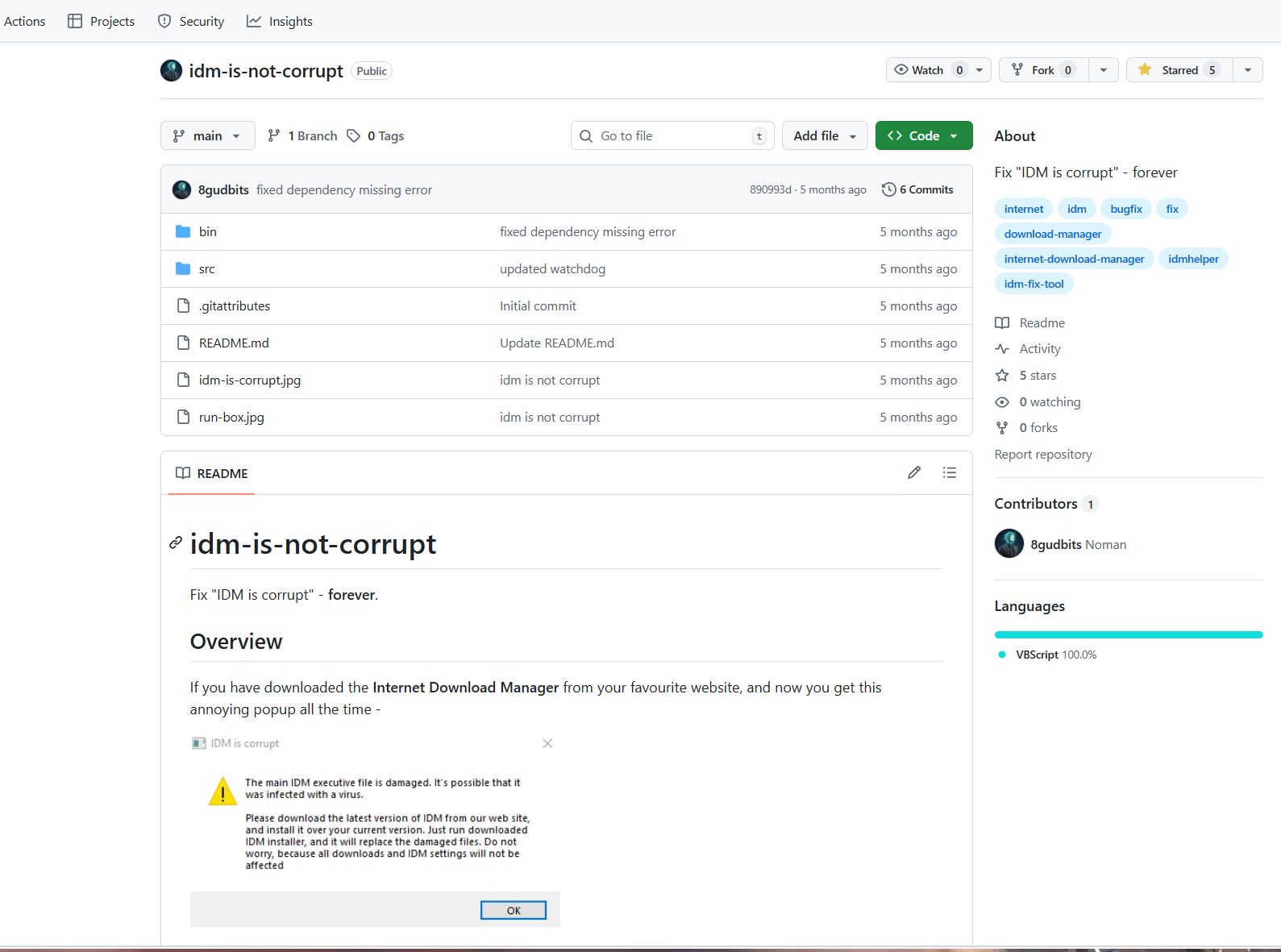Select the idm-fix-tool topic tag
This screenshot has height=952, width=1281.
[x=1034, y=284]
